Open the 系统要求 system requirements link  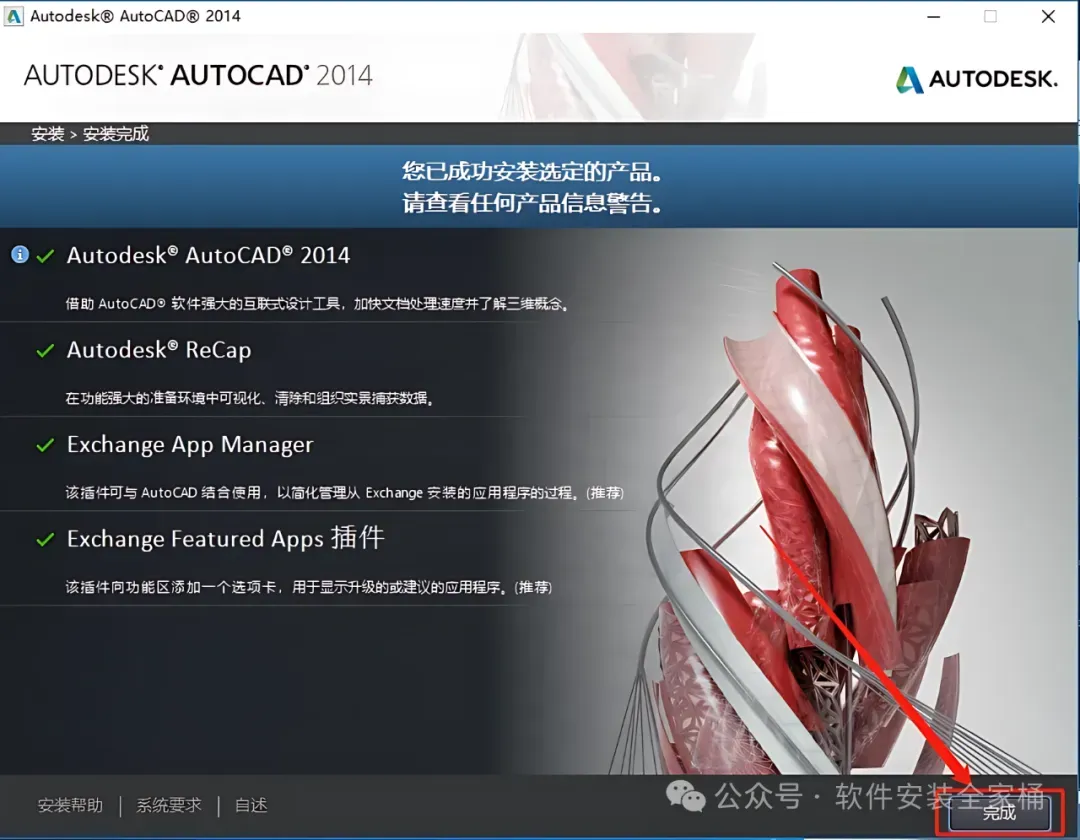[x=169, y=805]
